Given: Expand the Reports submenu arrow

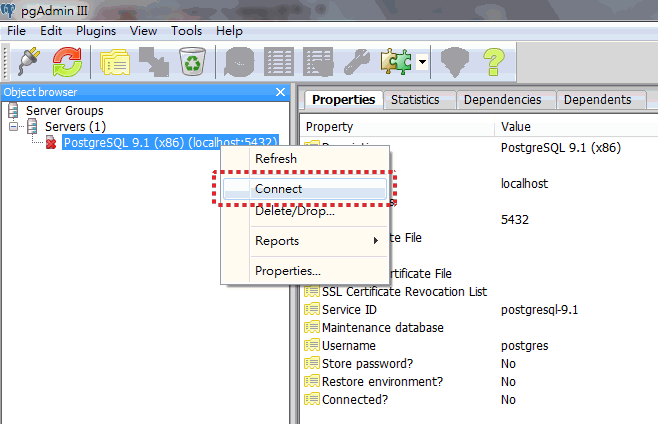Looking at the screenshot, I should [376, 241].
